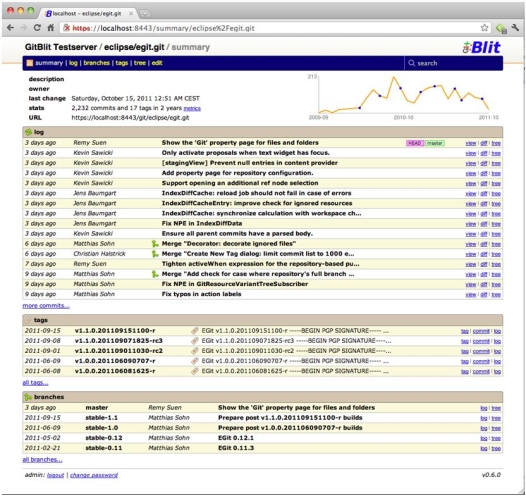This screenshot has width=526, height=496.
Task: Focus the repository search field
Action: [x=454, y=63]
